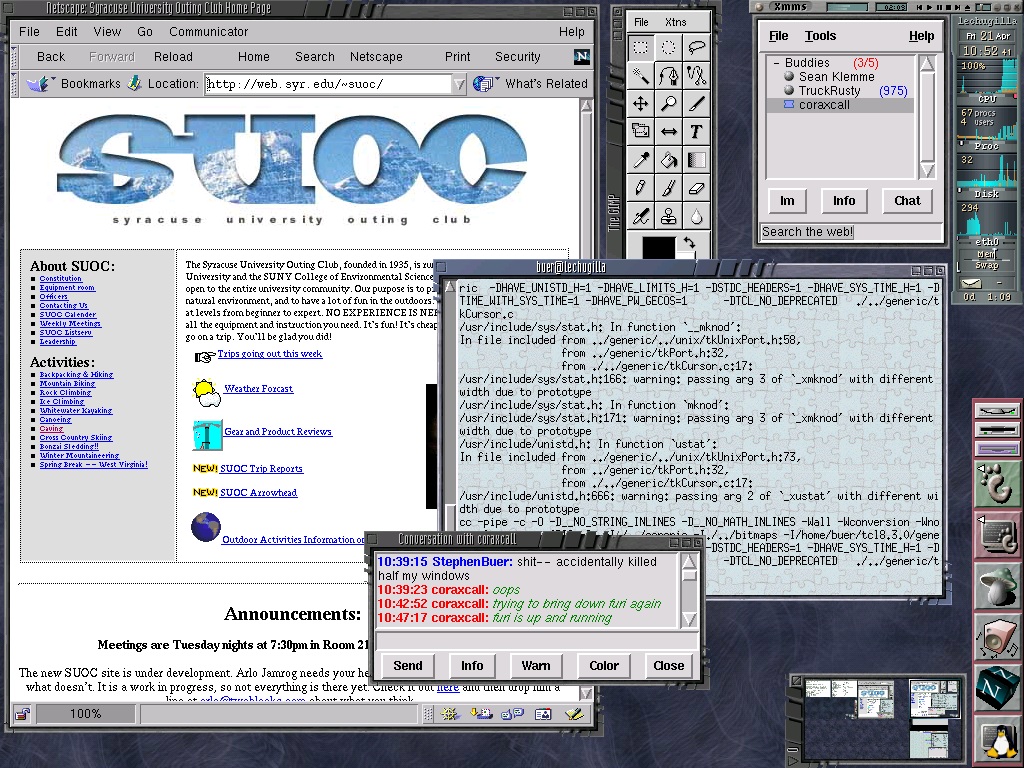Select the GIMP free-select lasso tool
Screen dimensions: 1024x768
click(x=696, y=48)
